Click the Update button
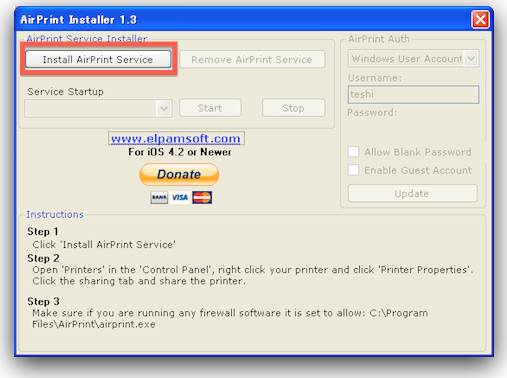This screenshot has height=378, width=507. pos(412,193)
